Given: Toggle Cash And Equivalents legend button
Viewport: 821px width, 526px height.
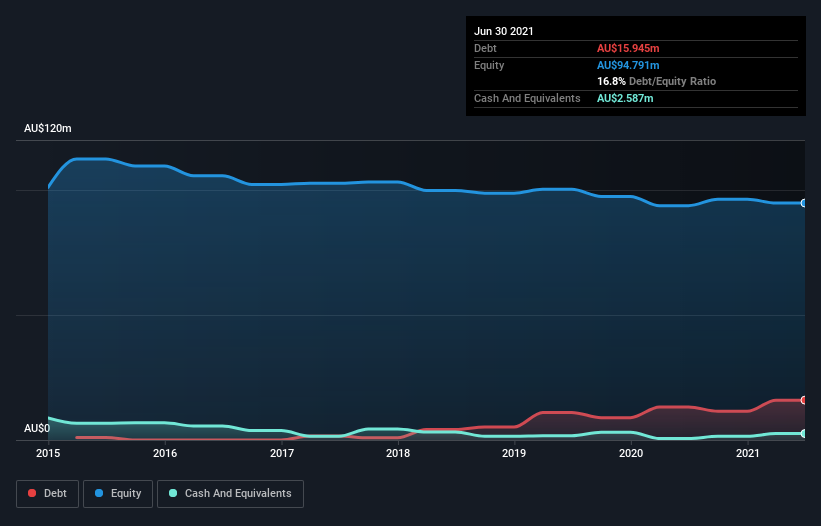Looking at the screenshot, I should tap(230, 494).
